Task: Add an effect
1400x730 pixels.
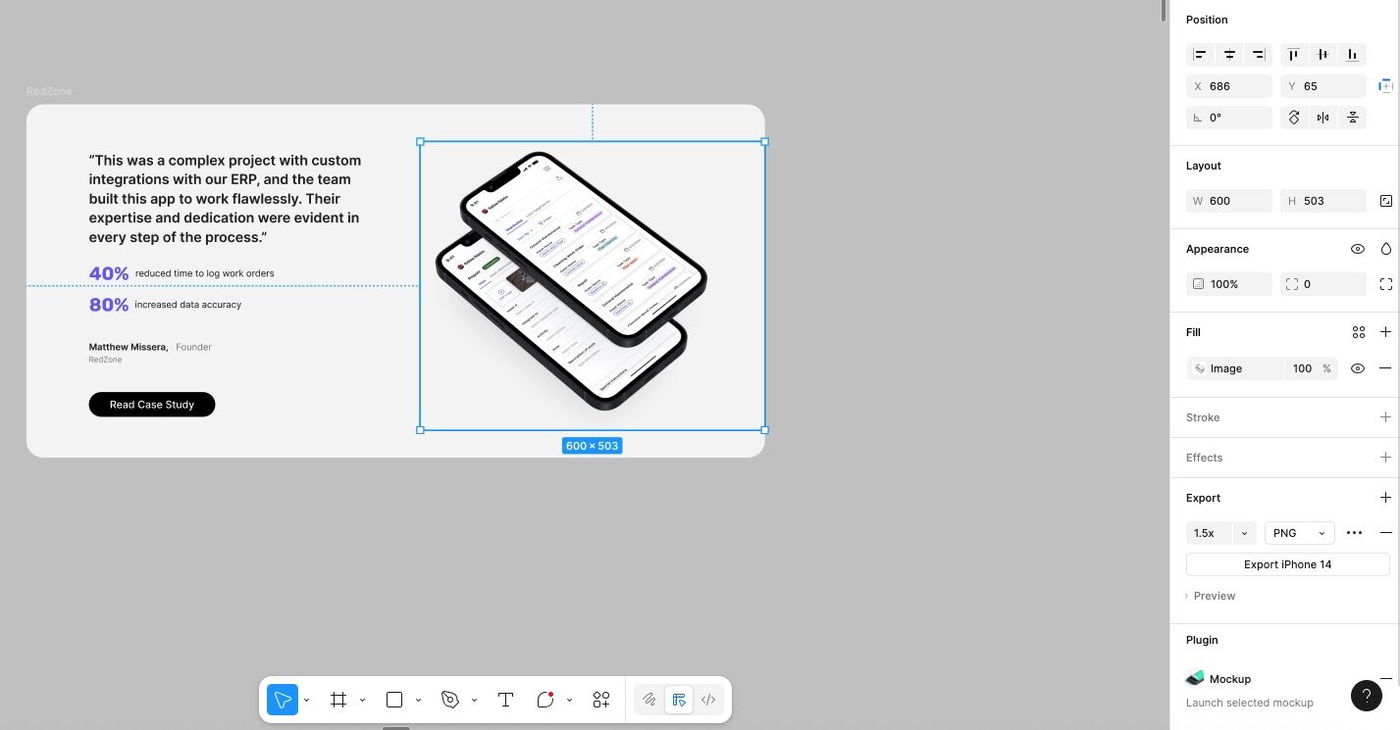Action: [x=1385, y=457]
